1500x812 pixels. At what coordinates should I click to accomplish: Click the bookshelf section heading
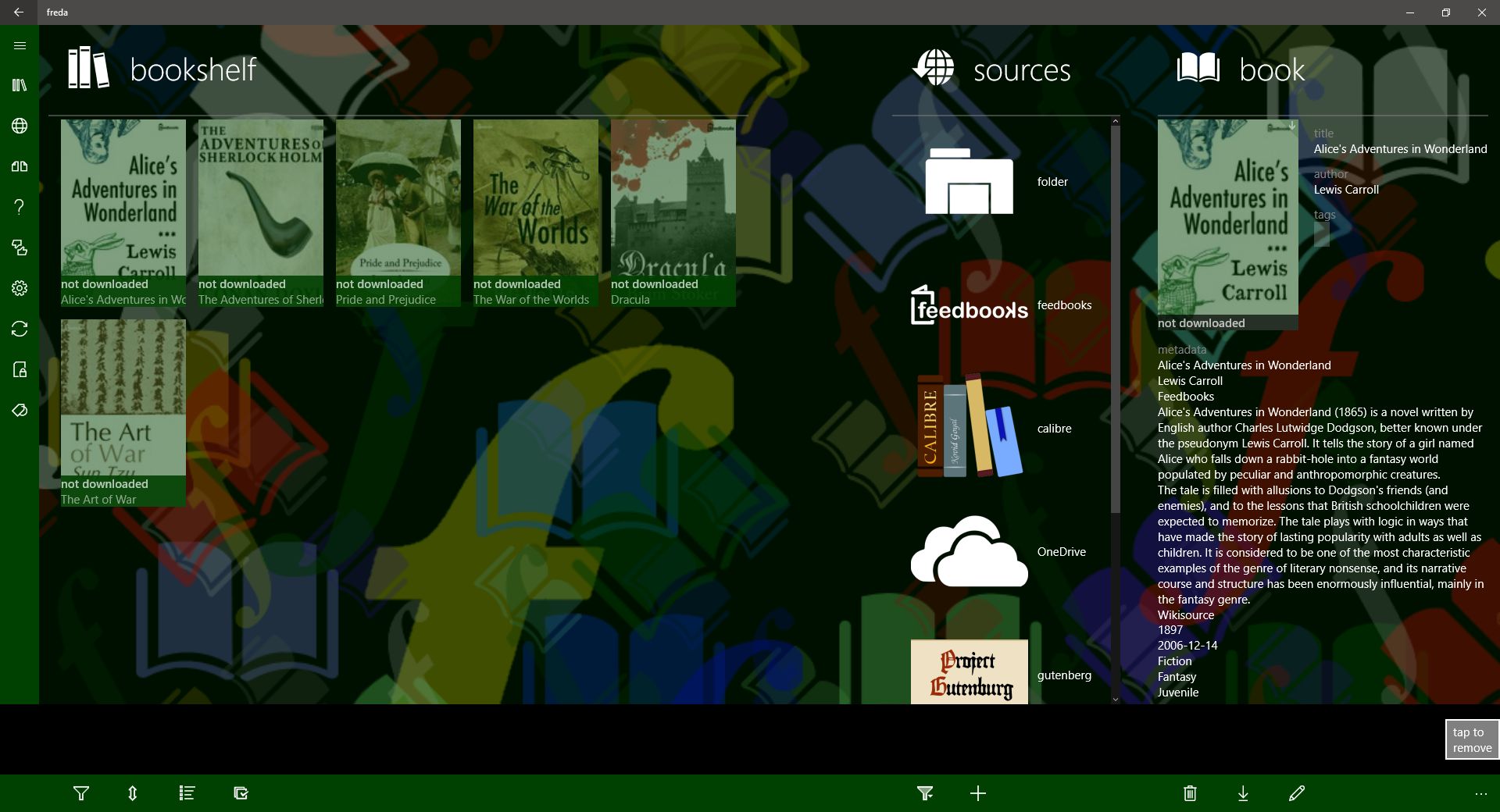tap(193, 70)
